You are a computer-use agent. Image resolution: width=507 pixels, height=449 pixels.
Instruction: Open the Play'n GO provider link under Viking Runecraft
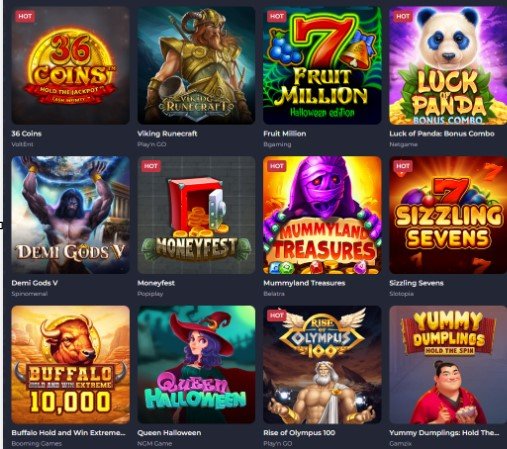(152, 144)
